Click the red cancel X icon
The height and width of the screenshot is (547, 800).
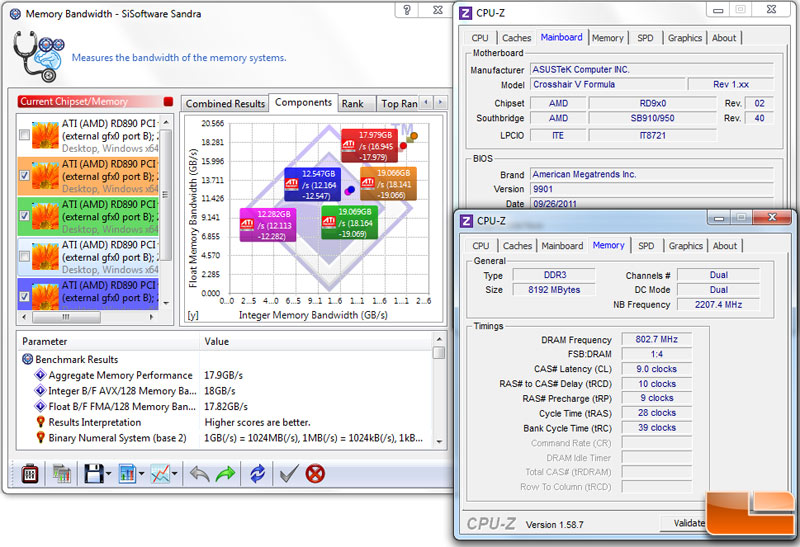[x=315, y=474]
